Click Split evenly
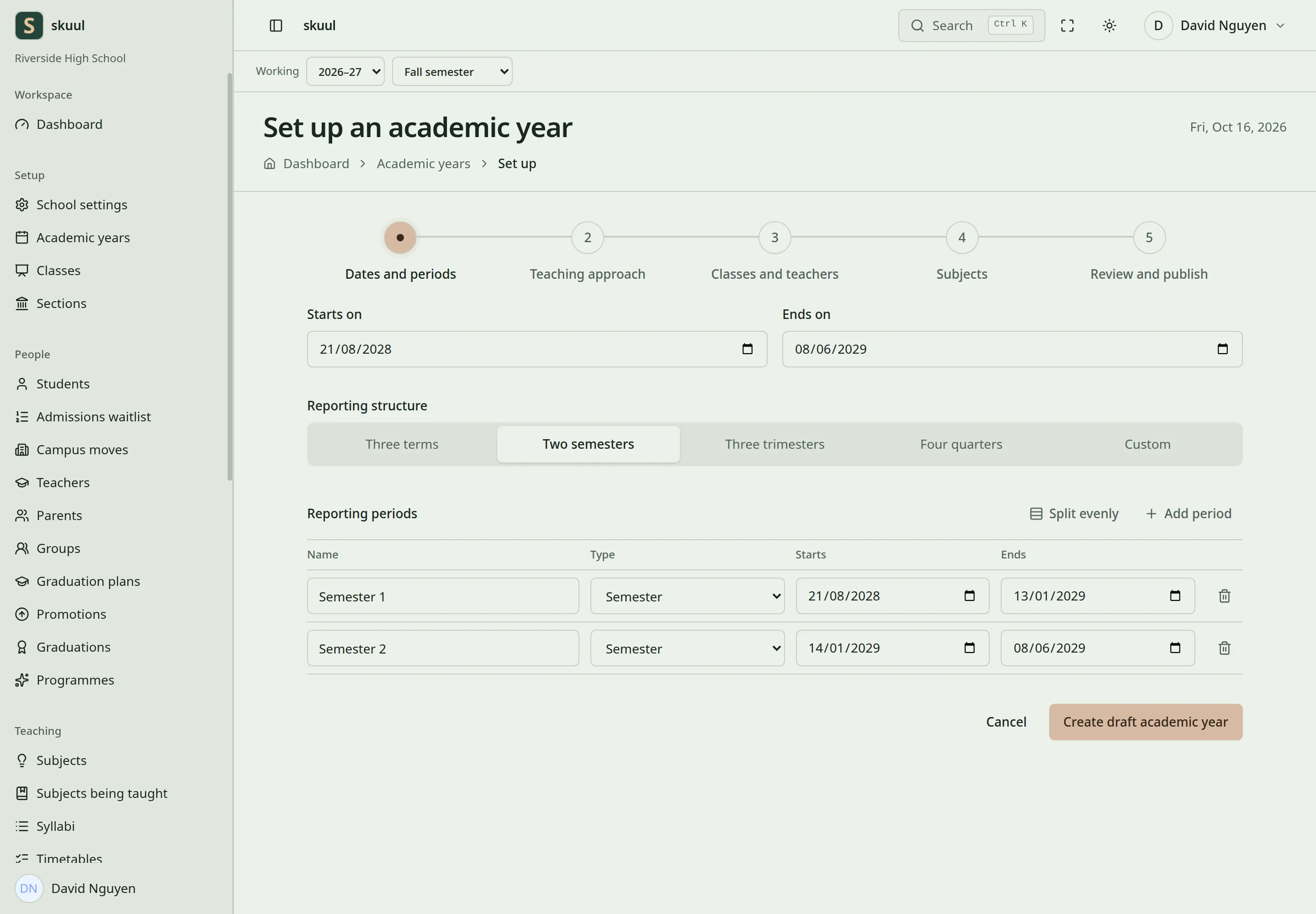 coord(1074,514)
